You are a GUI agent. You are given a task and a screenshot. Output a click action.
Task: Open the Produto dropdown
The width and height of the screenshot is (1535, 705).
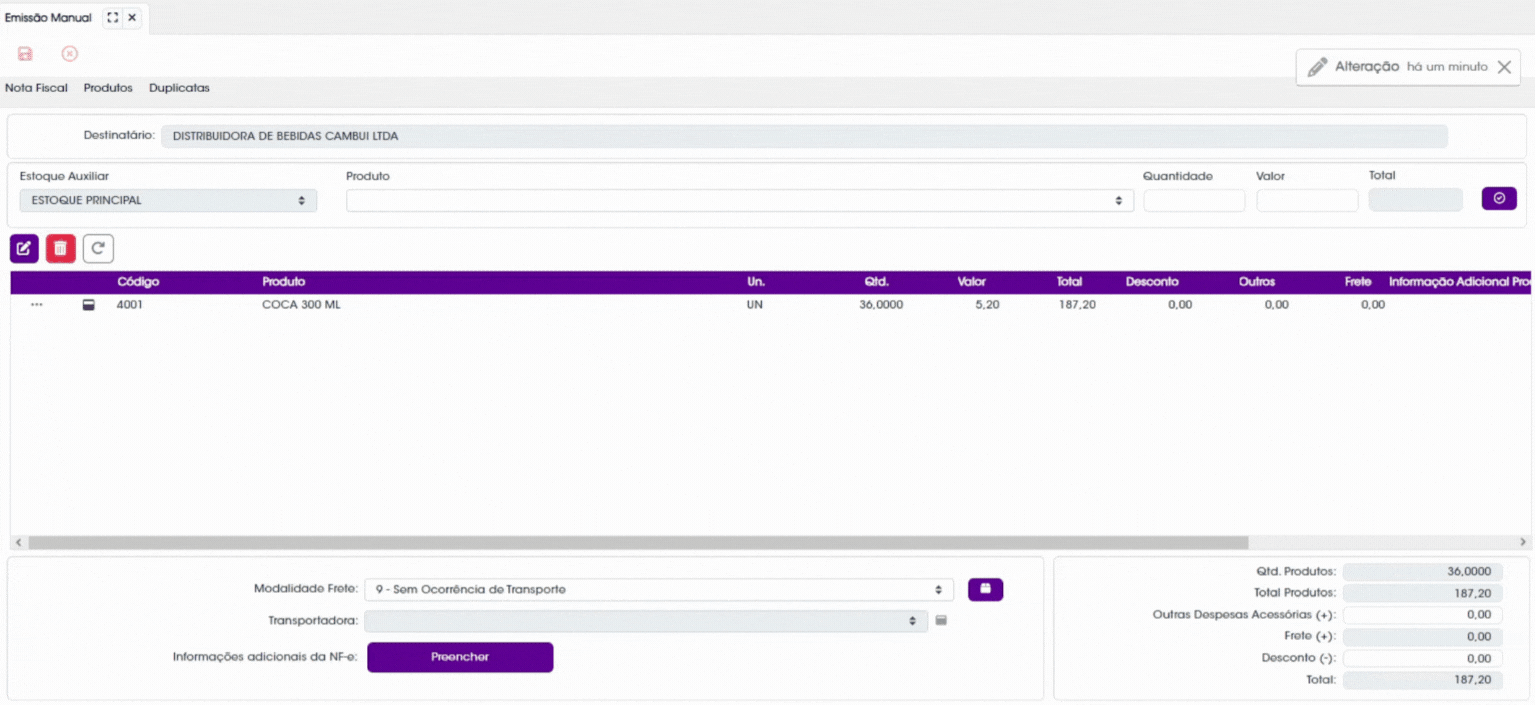[740, 200]
